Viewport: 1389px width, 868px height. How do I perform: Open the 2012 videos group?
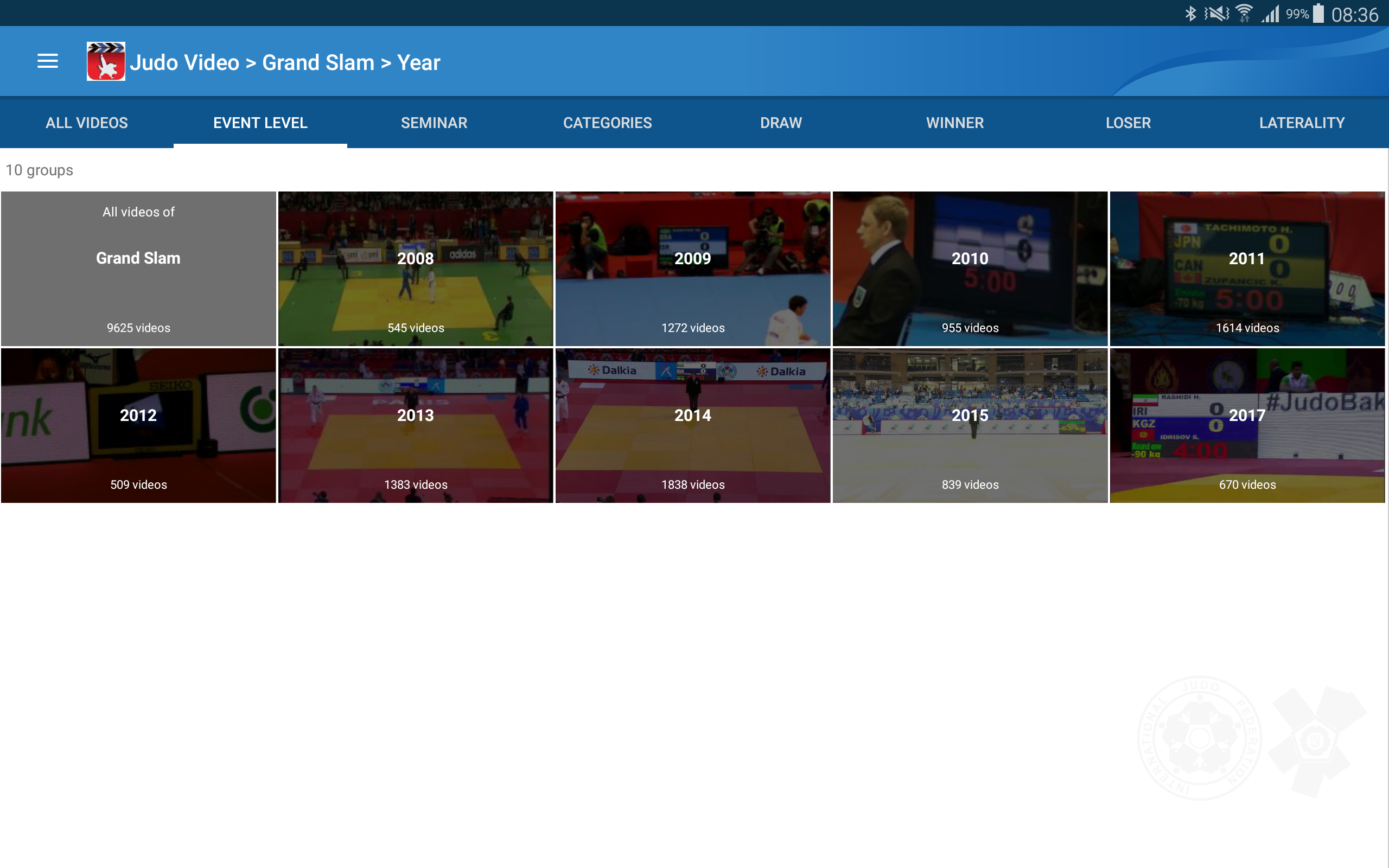138,425
